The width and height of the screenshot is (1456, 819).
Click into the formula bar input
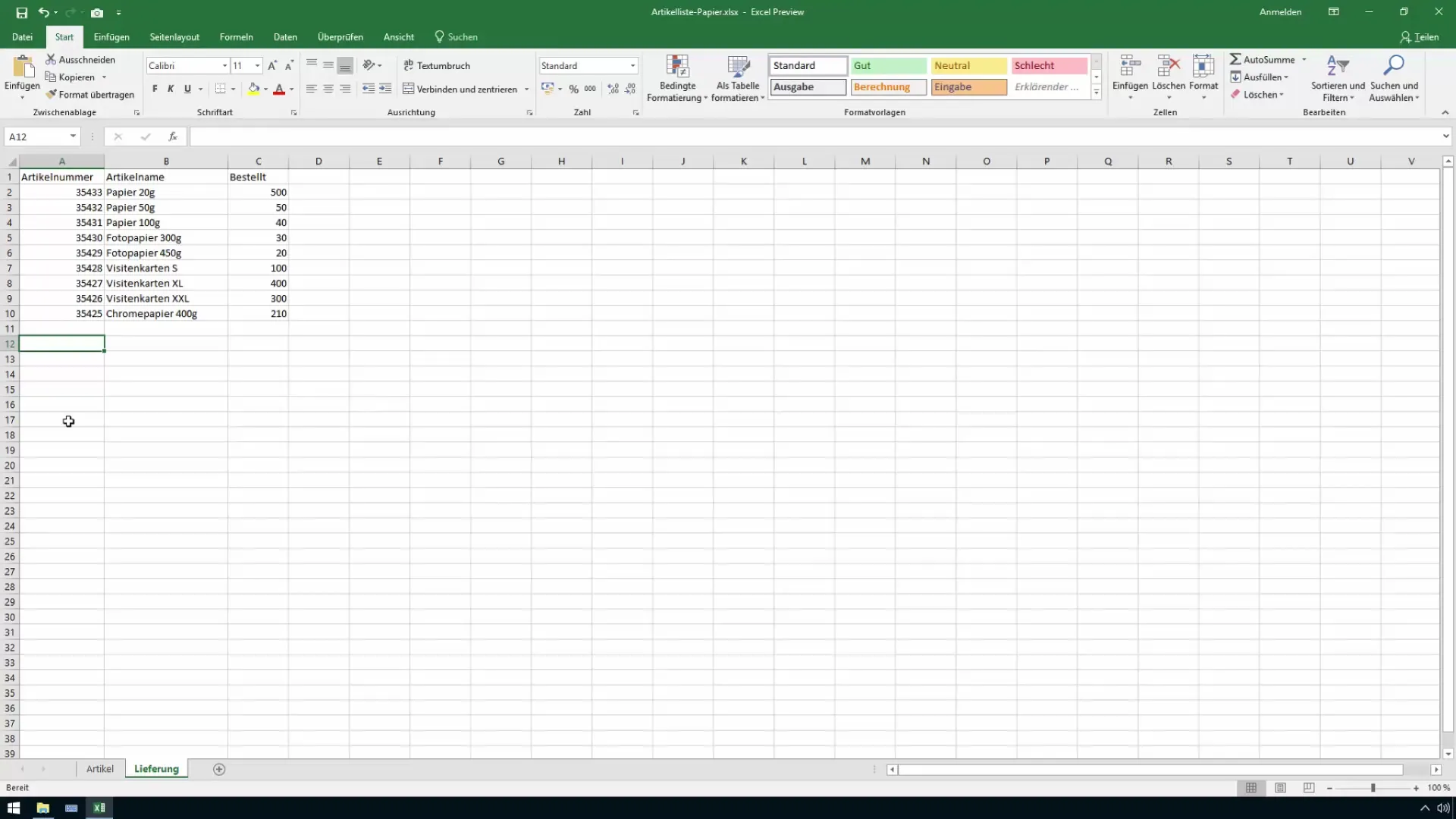[x=814, y=136]
